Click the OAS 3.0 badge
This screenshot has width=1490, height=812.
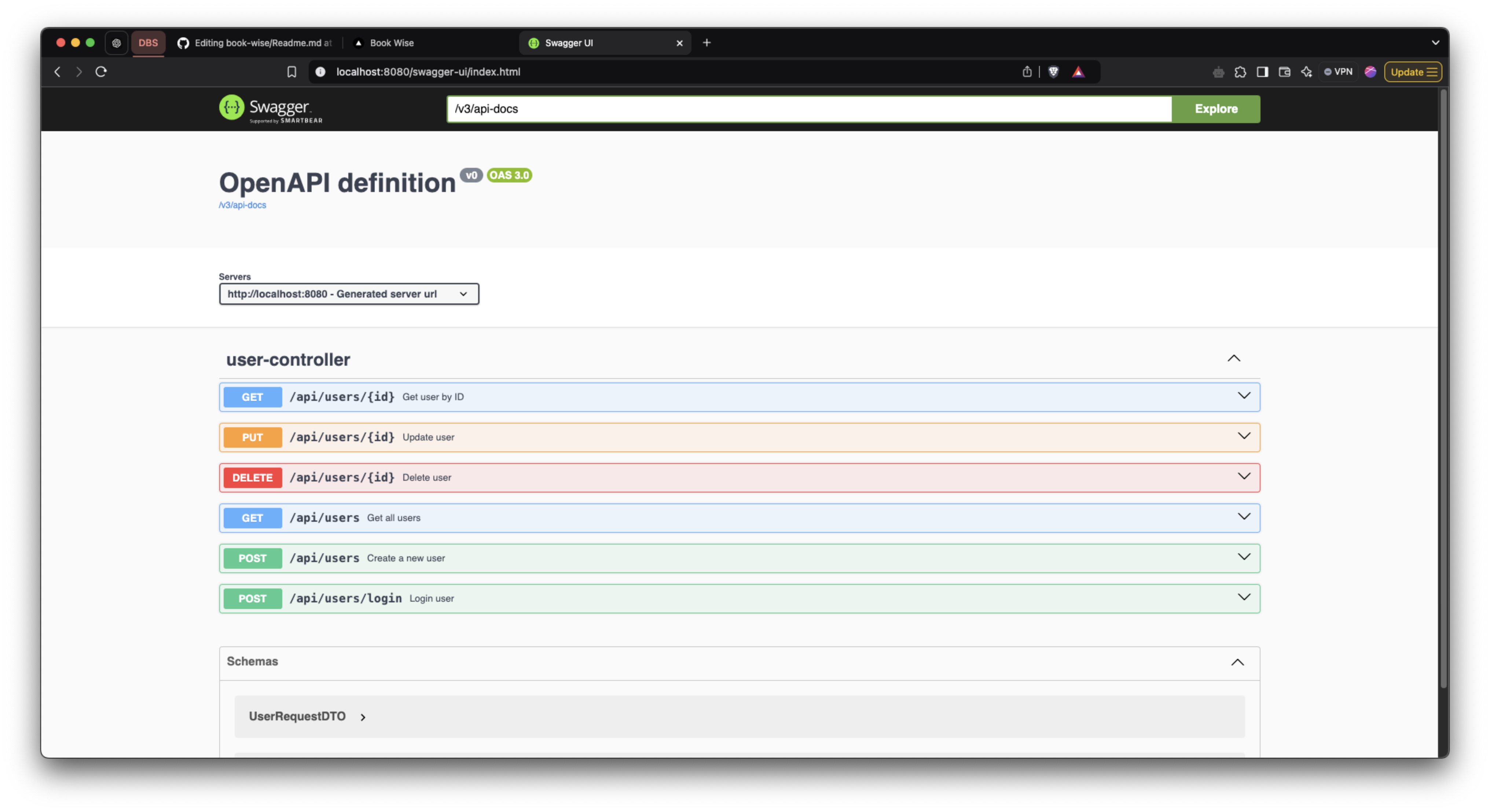[509, 175]
